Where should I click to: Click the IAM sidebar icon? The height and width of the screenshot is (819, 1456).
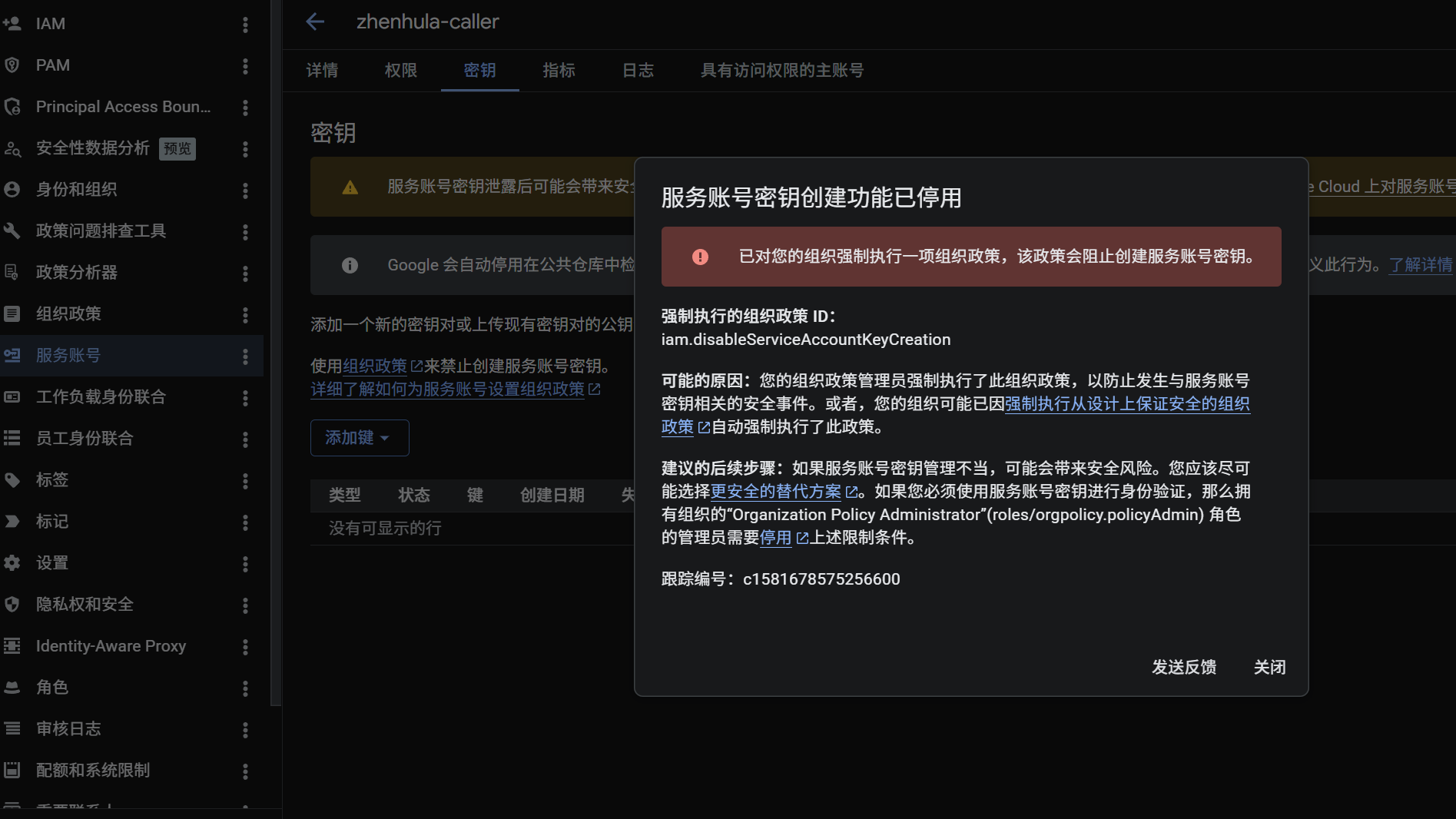[x=12, y=24]
